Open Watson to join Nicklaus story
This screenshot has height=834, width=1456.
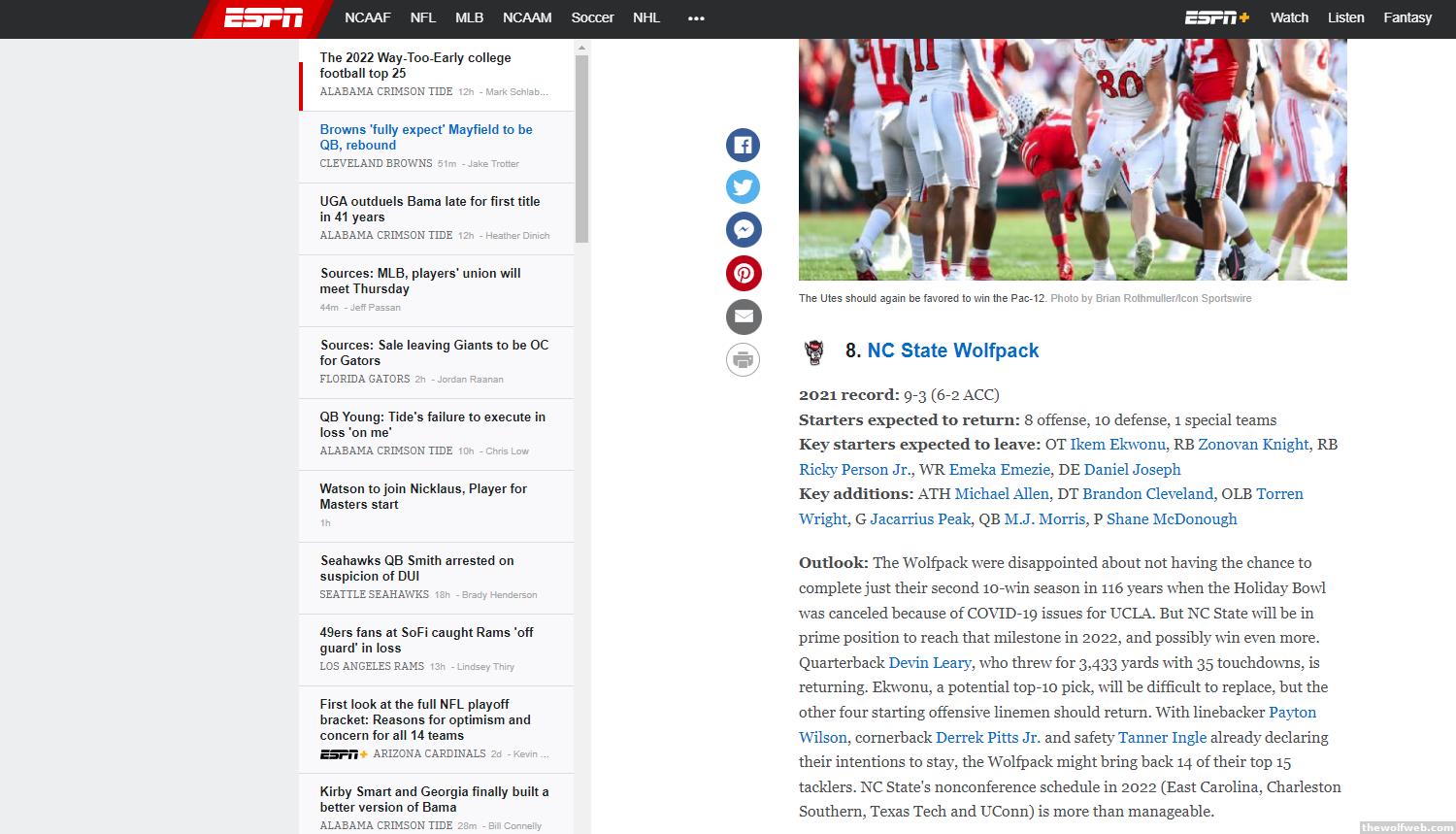[x=423, y=496]
